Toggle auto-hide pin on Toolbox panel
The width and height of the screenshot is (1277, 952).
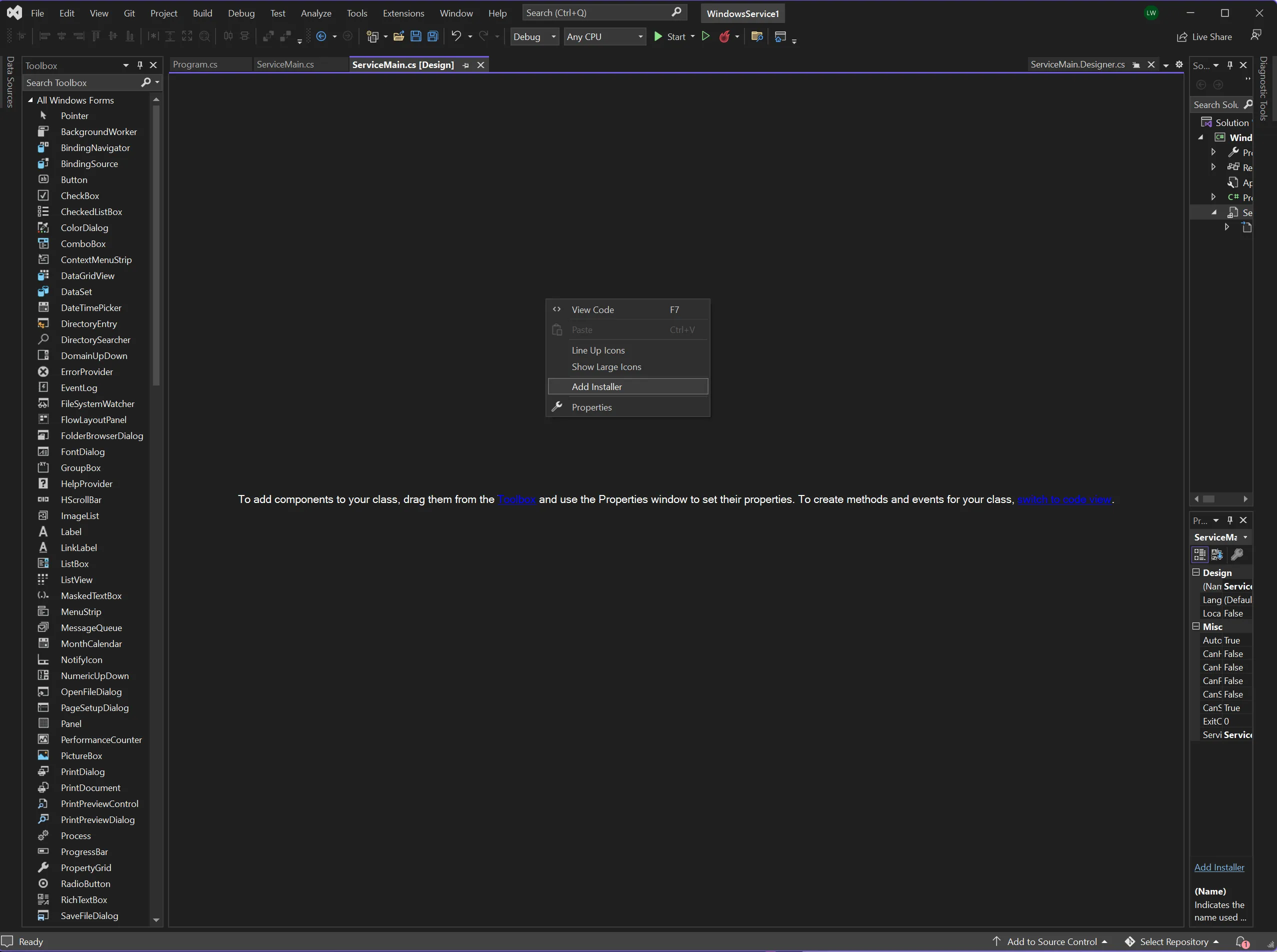coord(140,65)
